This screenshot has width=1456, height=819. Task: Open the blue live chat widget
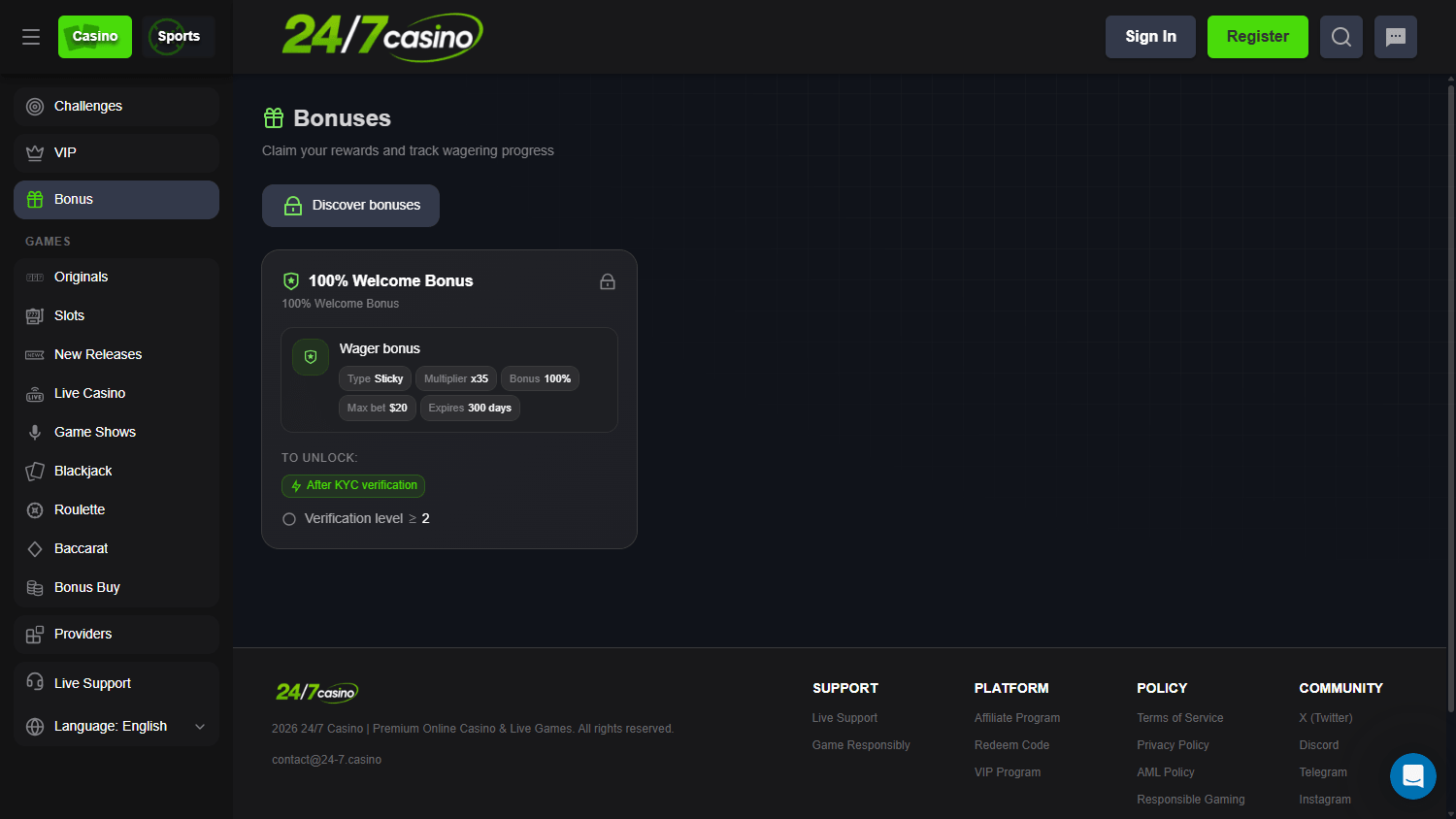(x=1413, y=776)
